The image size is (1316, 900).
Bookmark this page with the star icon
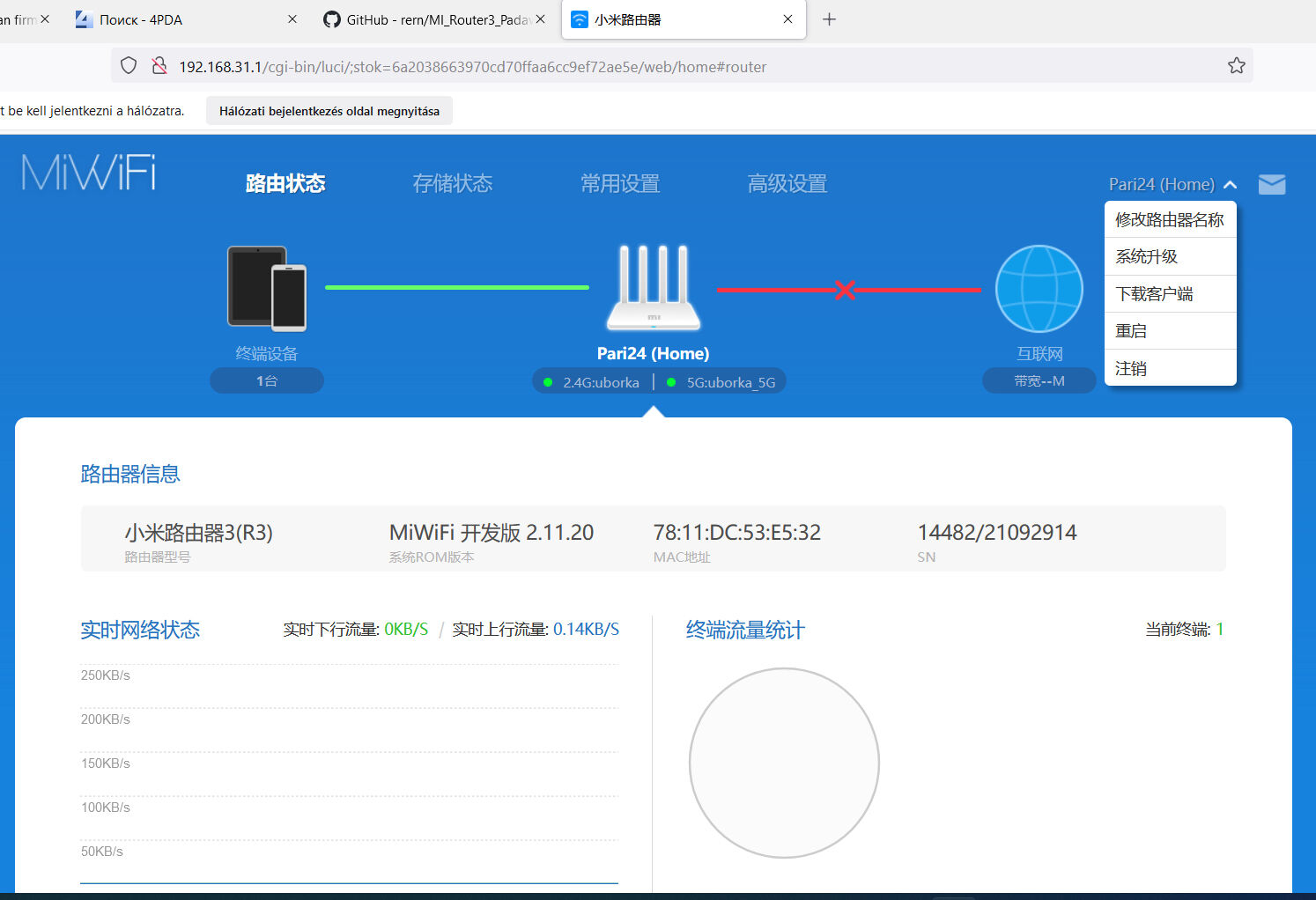[x=1237, y=66]
